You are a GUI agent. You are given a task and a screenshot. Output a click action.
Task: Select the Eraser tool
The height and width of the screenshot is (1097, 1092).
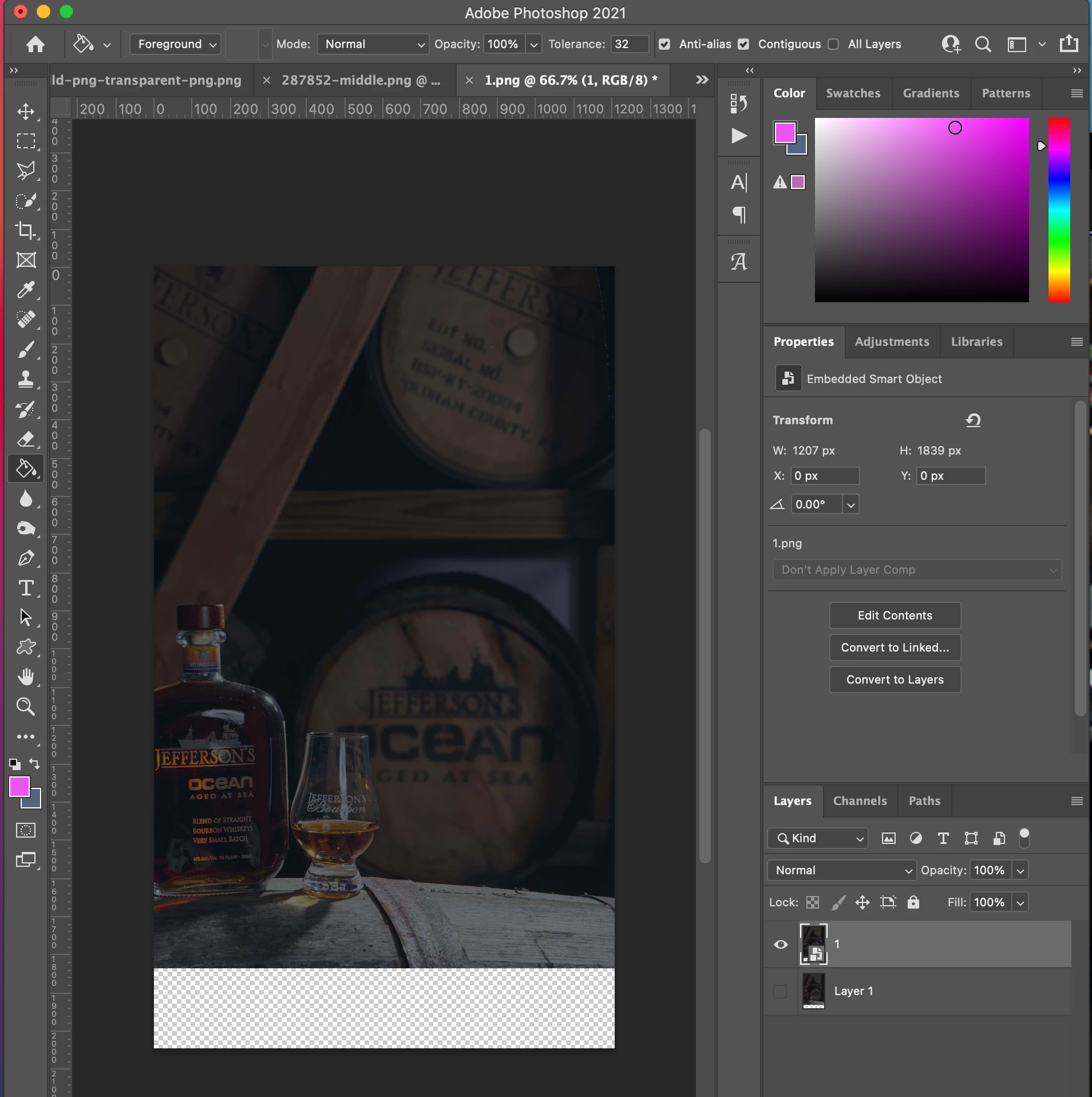point(26,439)
